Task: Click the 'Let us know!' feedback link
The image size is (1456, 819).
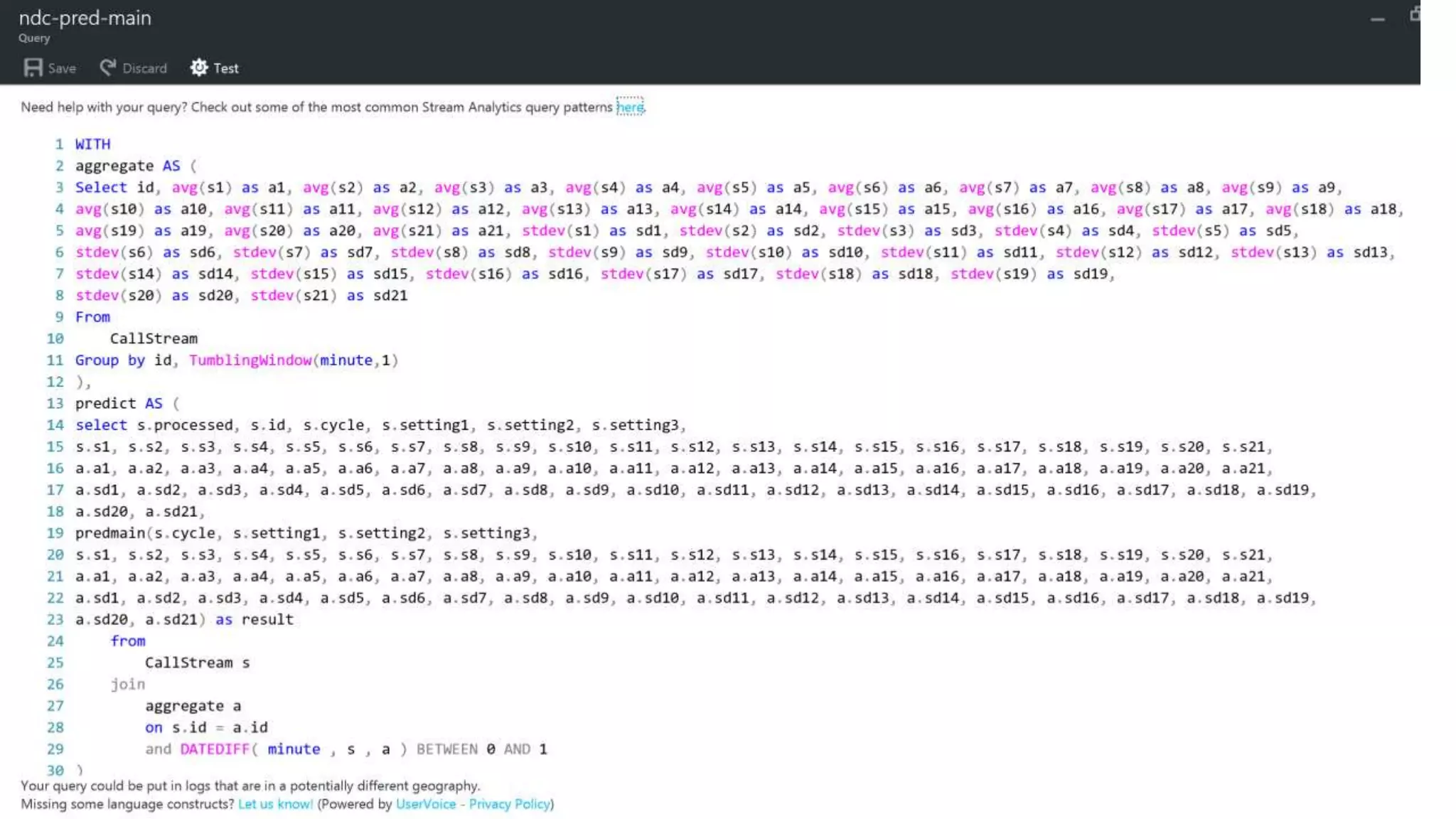Action: (x=275, y=804)
